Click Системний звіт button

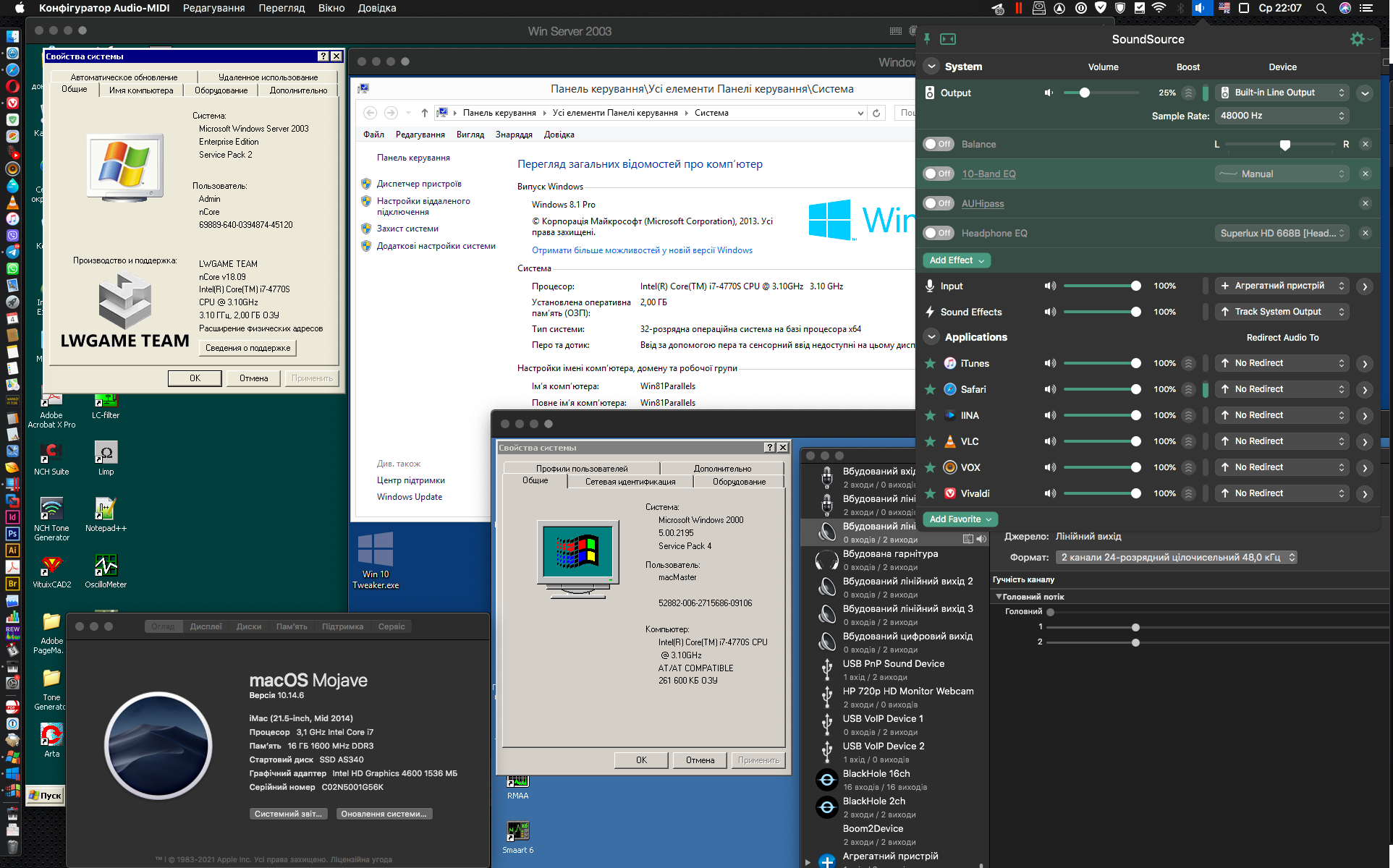coord(288,814)
